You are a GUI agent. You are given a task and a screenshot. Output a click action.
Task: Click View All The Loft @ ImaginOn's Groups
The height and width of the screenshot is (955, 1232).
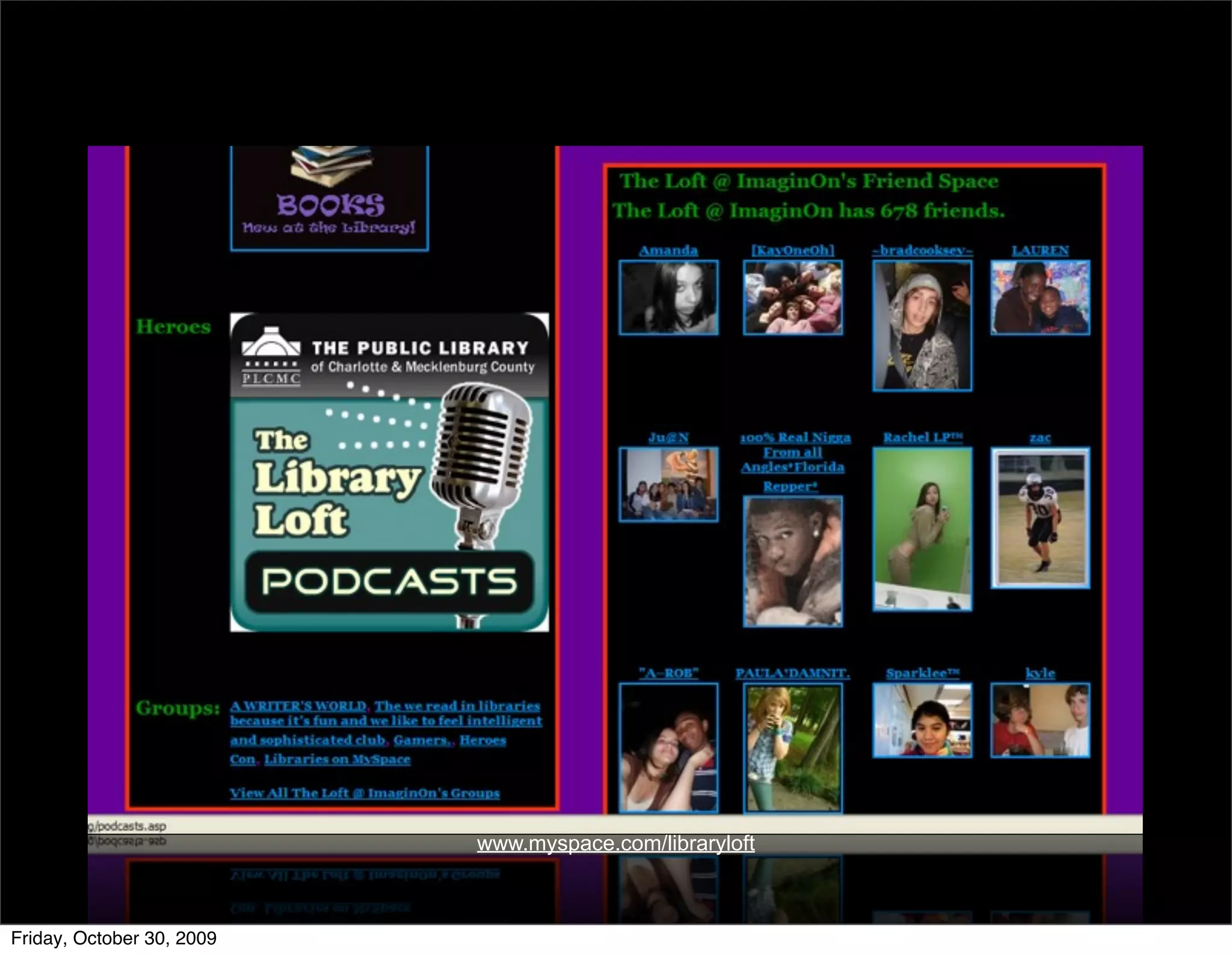365,793
